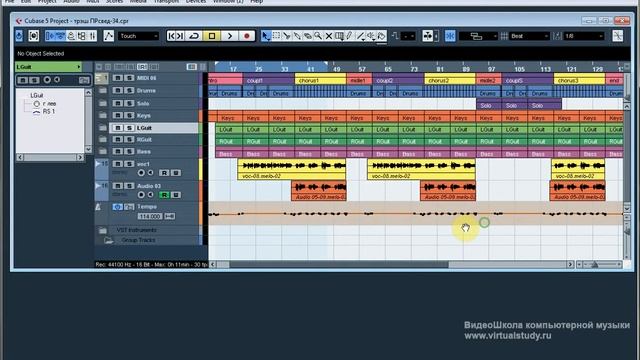Viewport: 640px width, 360px height.
Task: Click ruler at bar 97
Action: [x=491, y=69]
